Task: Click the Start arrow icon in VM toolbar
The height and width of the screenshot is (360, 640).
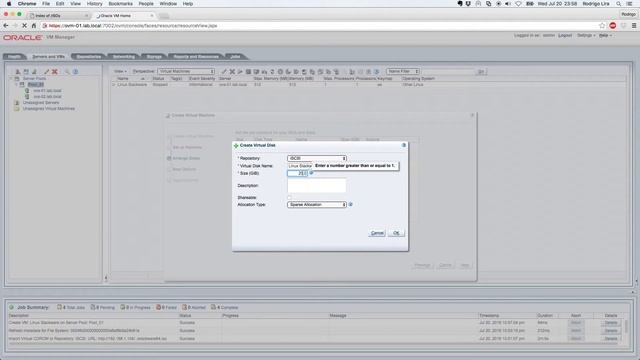Action: [x=240, y=71]
